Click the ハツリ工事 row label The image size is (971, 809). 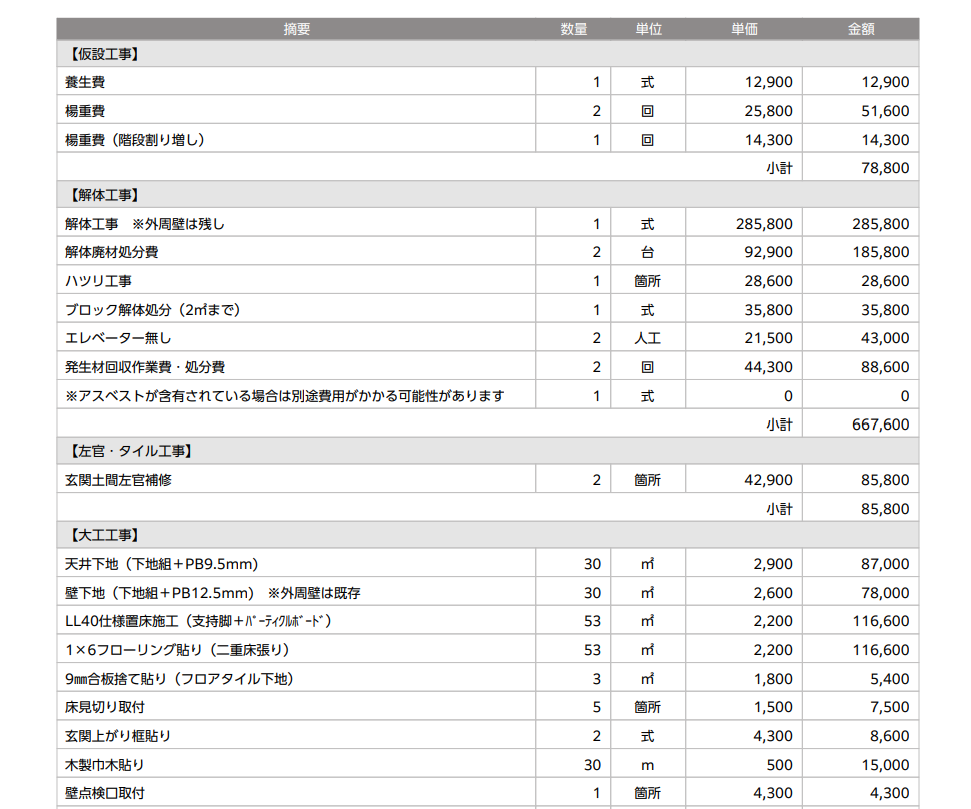pyautogui.click(x=98, y=281)
